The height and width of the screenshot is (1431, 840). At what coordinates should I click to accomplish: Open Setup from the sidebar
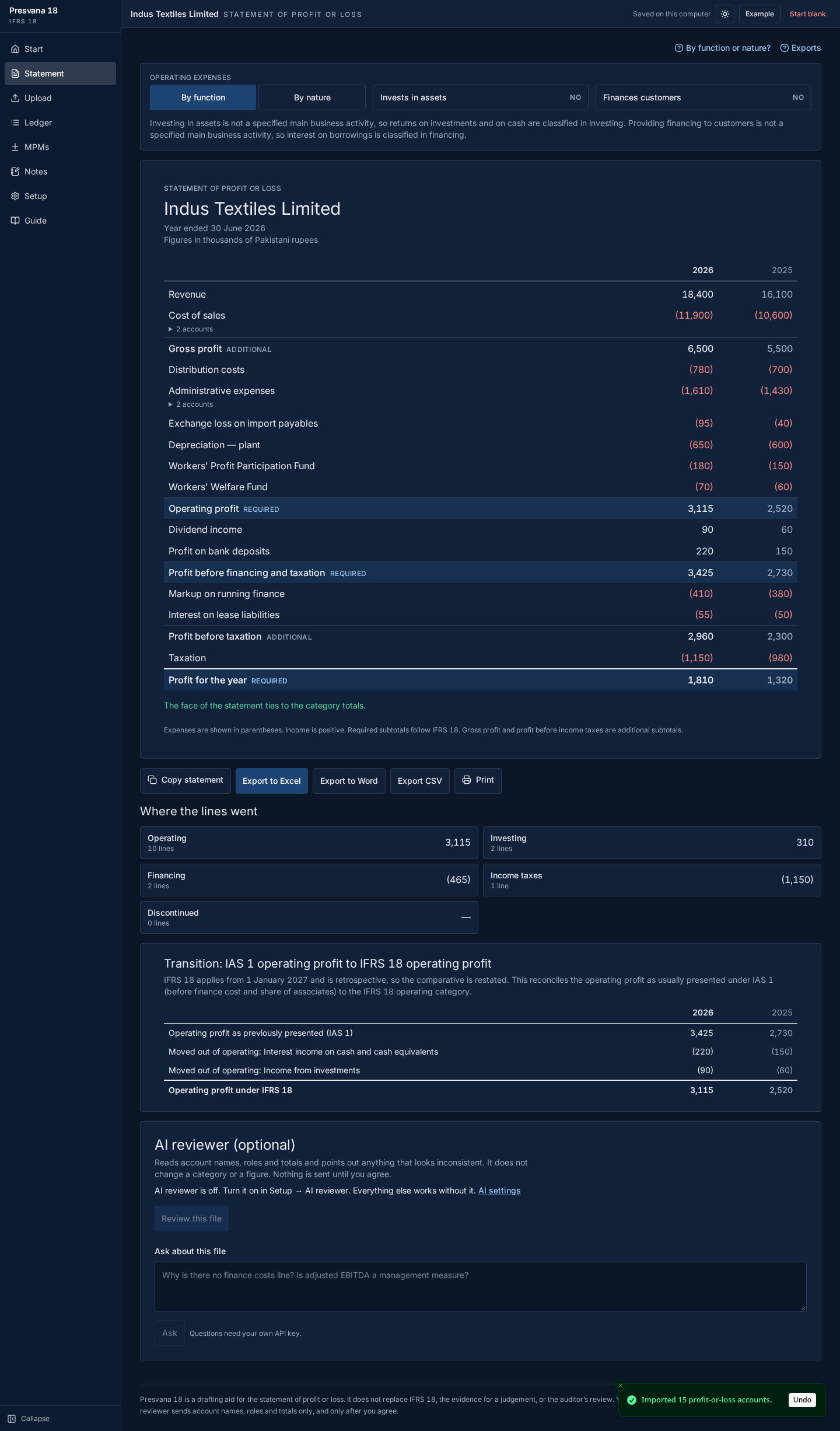point(60,196)
